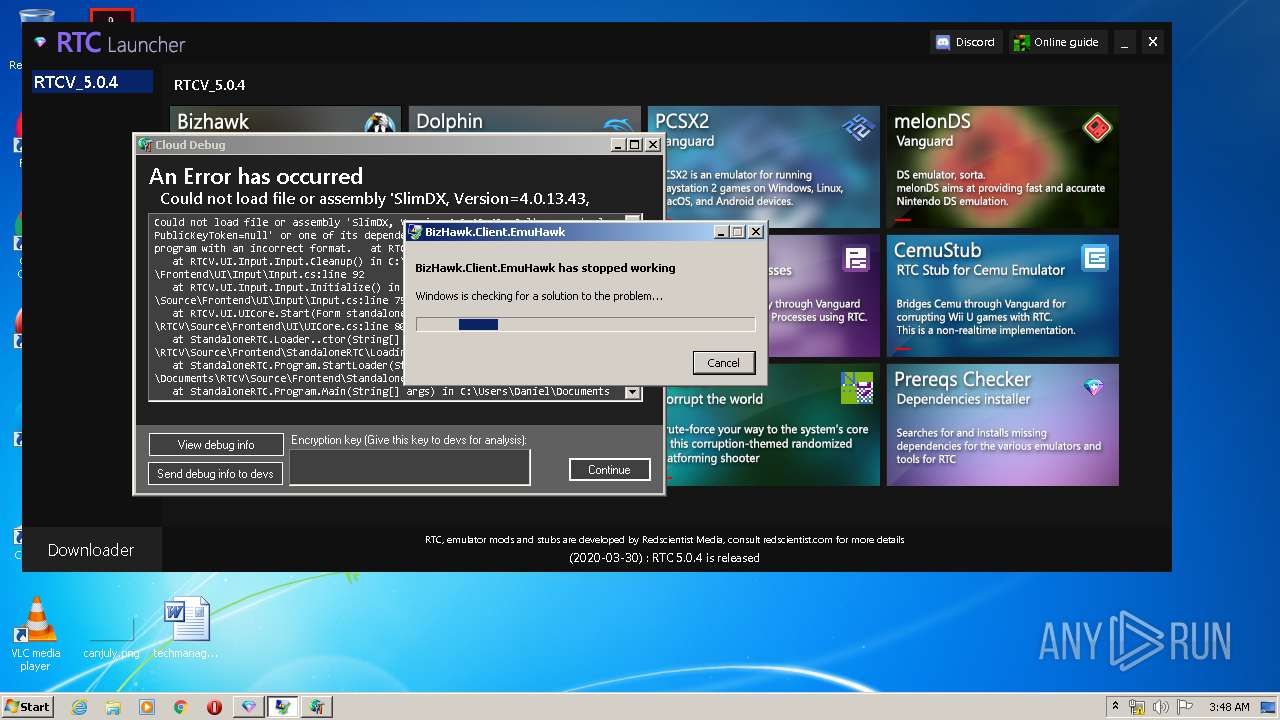Close the BizHawk.Client.EmuHawk dialog
Screen dimensions: 1280x720
click(x=755, y=231)
